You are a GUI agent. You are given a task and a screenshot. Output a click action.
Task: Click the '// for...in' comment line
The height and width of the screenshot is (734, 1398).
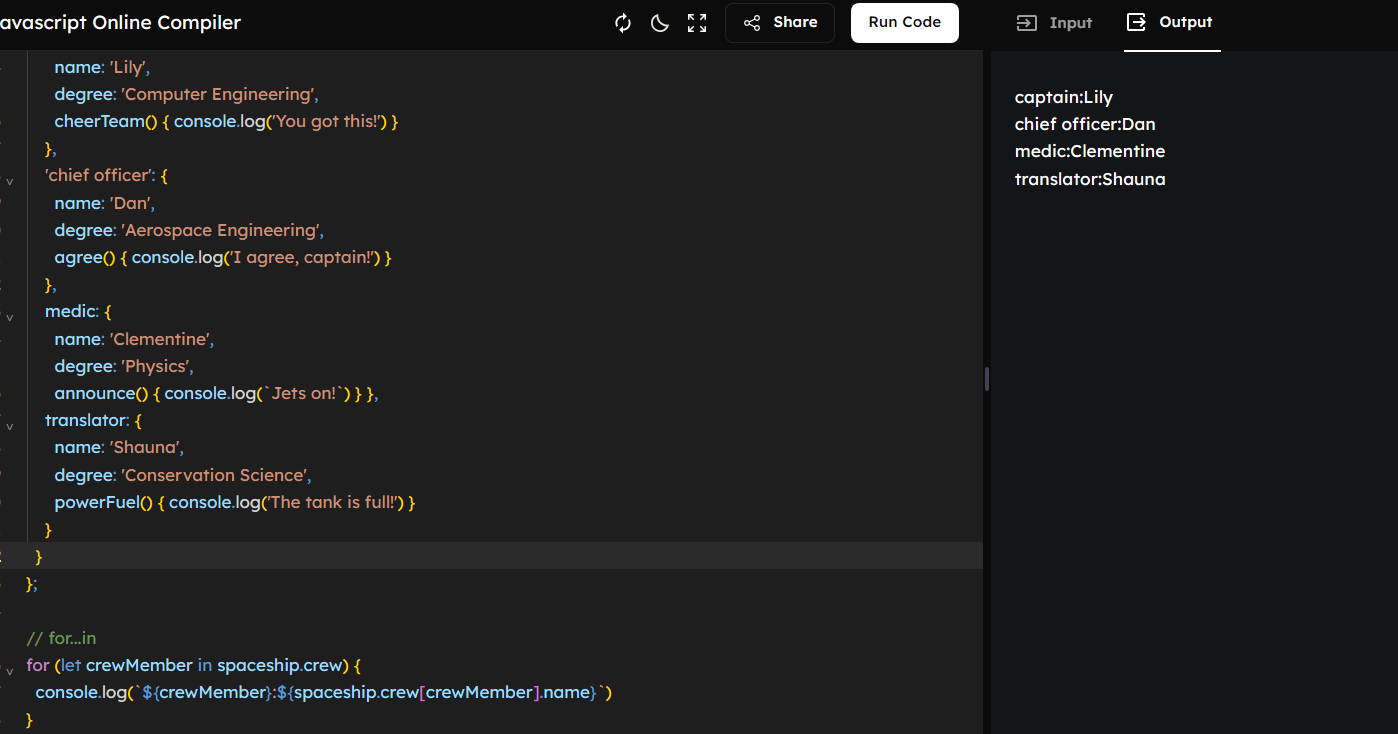tap(61, 638)
